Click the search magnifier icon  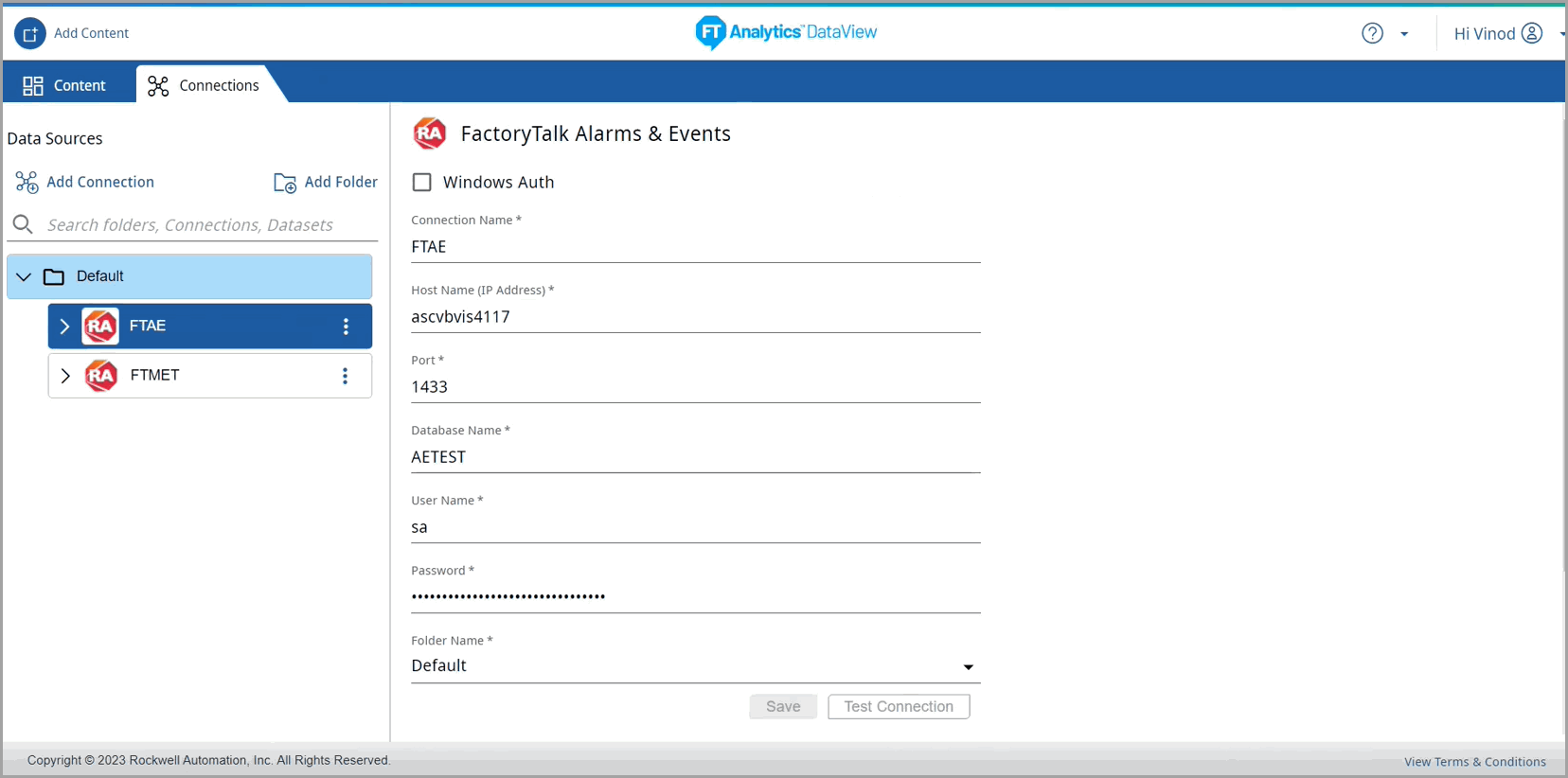coord(23,224)
